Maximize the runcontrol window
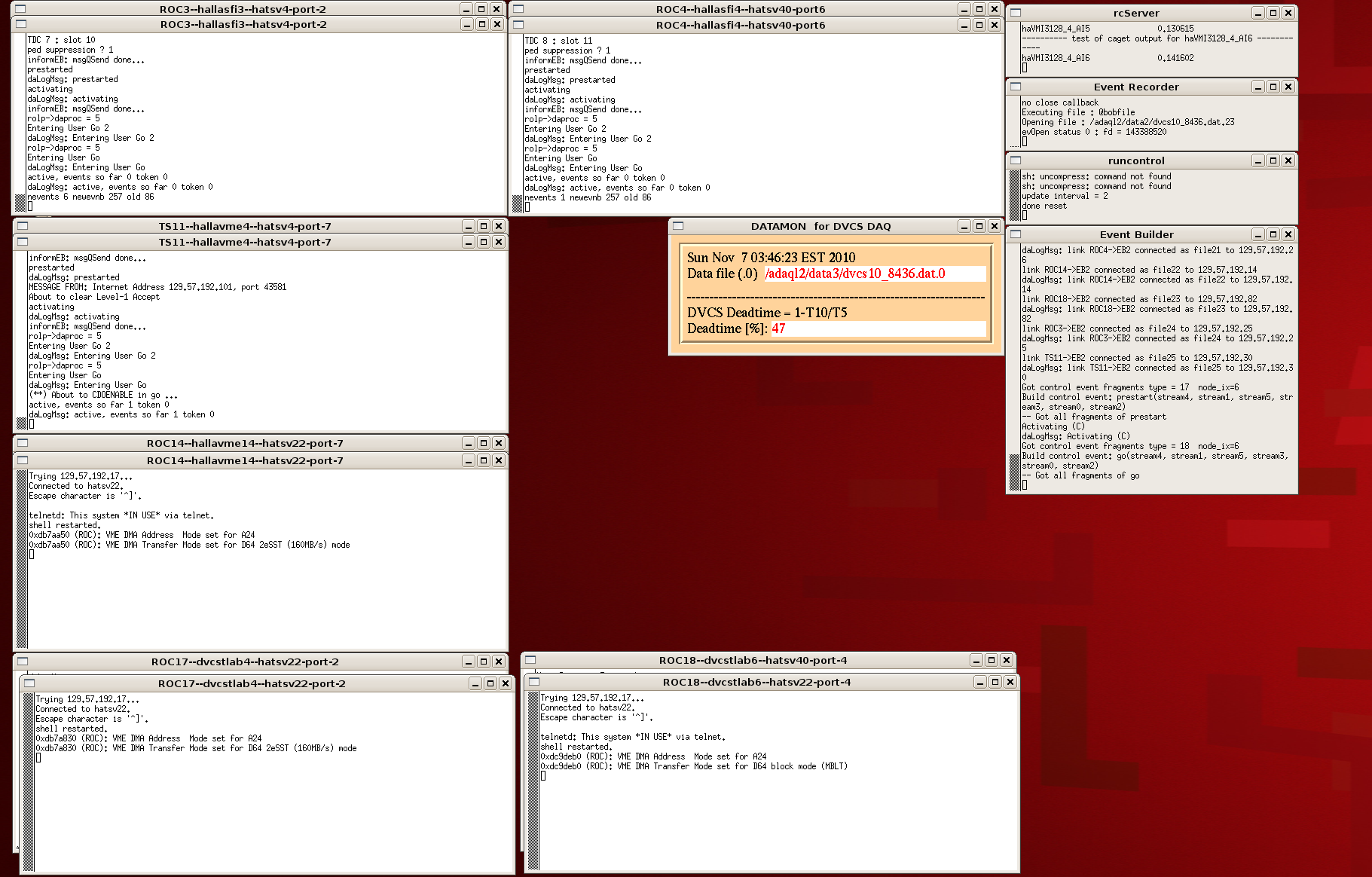This screenshot has width=1372, height=877. tap(1273, 160)
